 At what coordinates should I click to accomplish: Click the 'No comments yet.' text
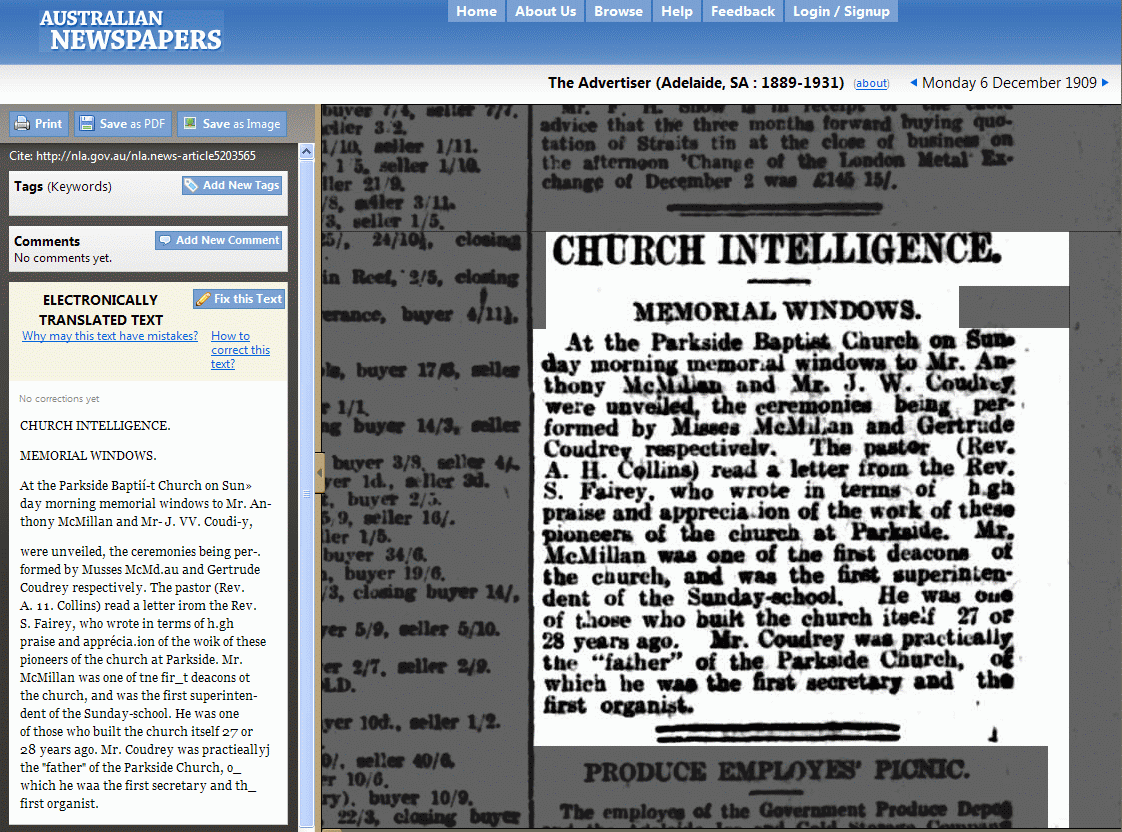[x=63, y=258]
